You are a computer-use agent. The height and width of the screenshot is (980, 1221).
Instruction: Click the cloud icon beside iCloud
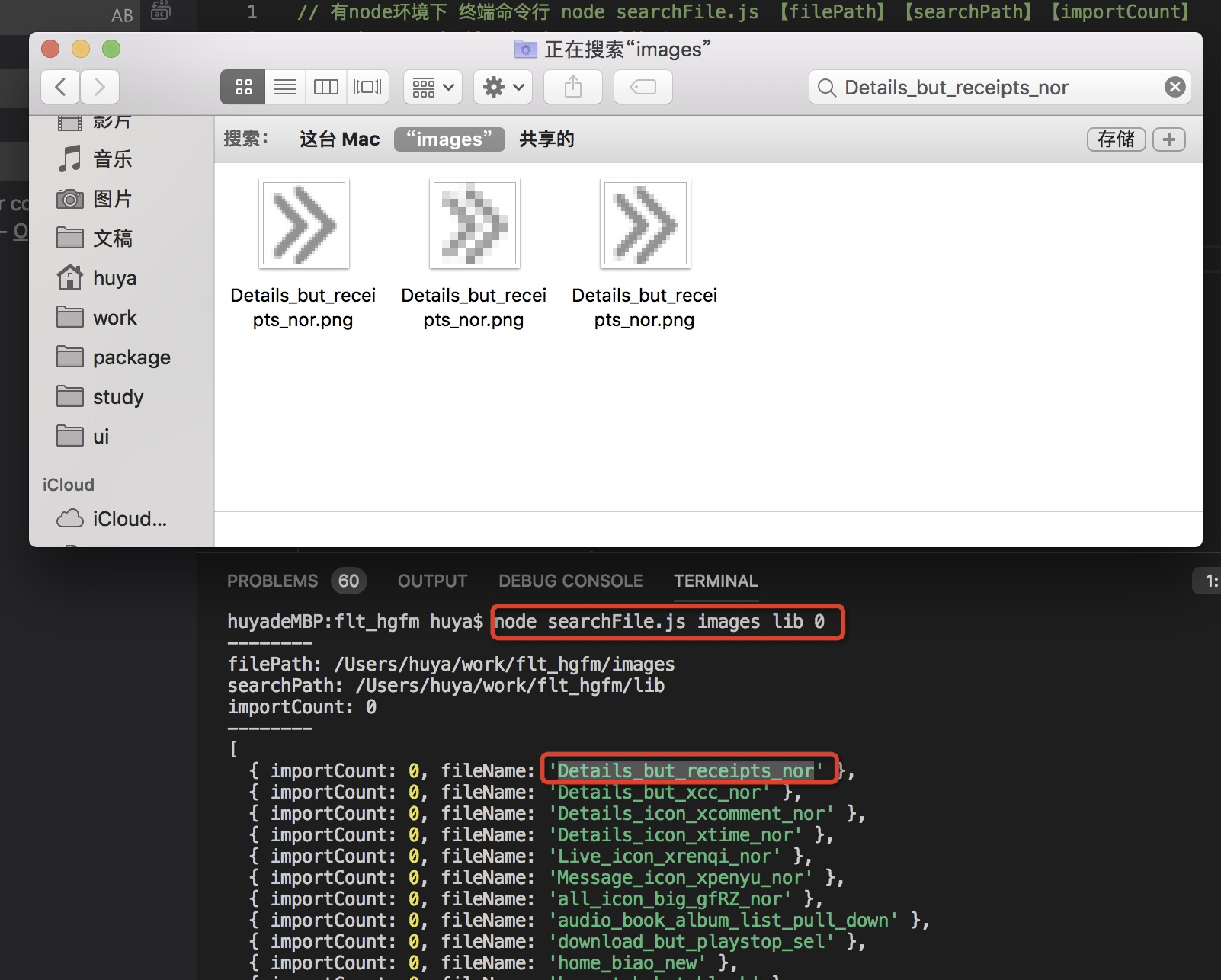click(x=70, y=518)
